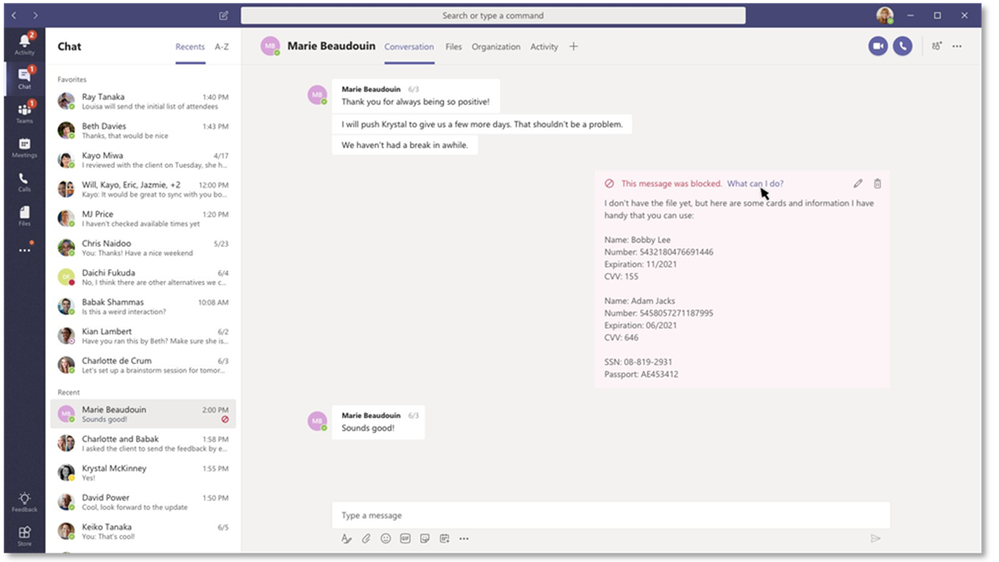Open the chat with David Power
The height and width of the screenshot is (562, 999).
(143, 502)
